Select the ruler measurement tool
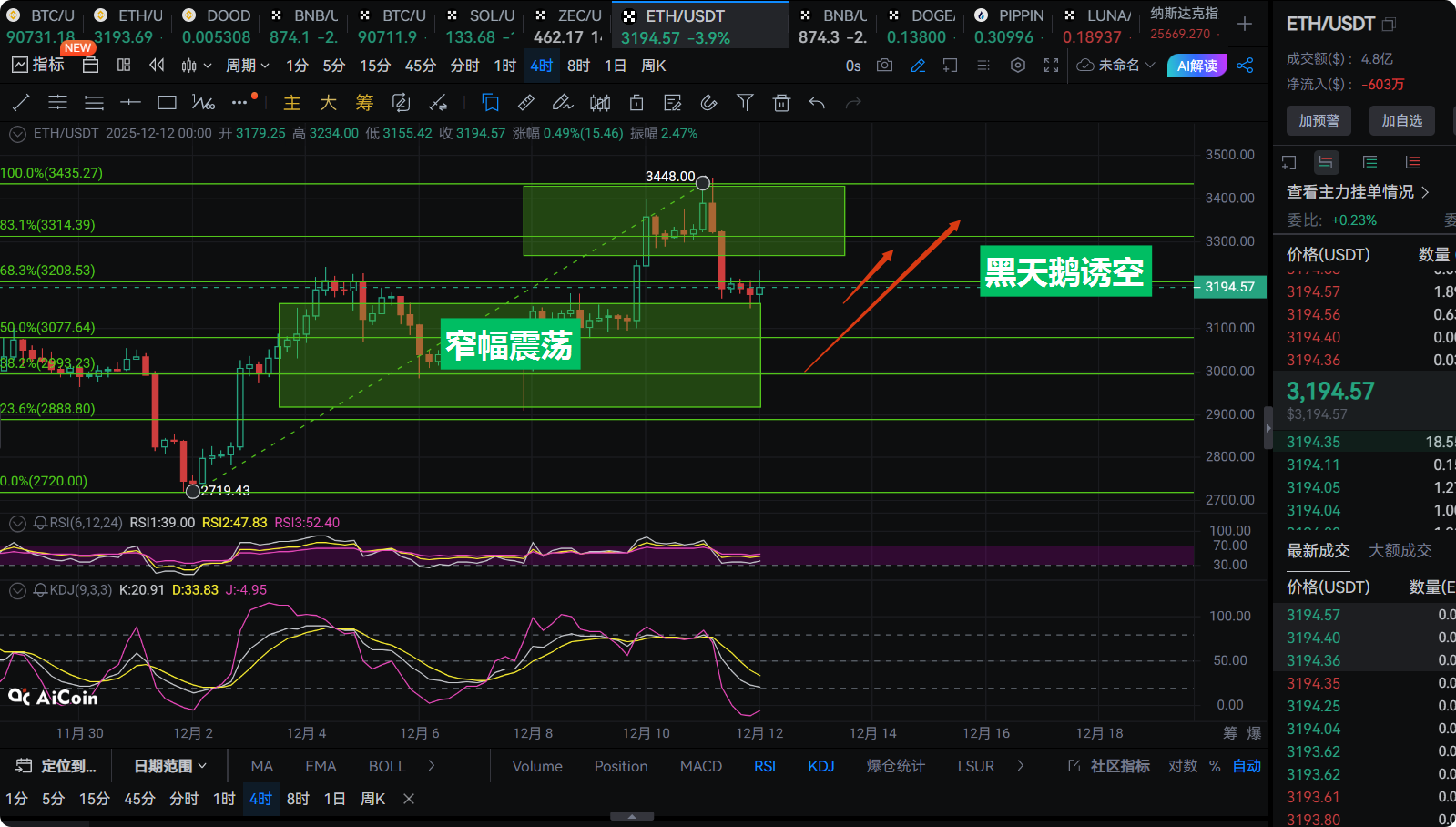 pyautogui.click(x=526, y=103)
